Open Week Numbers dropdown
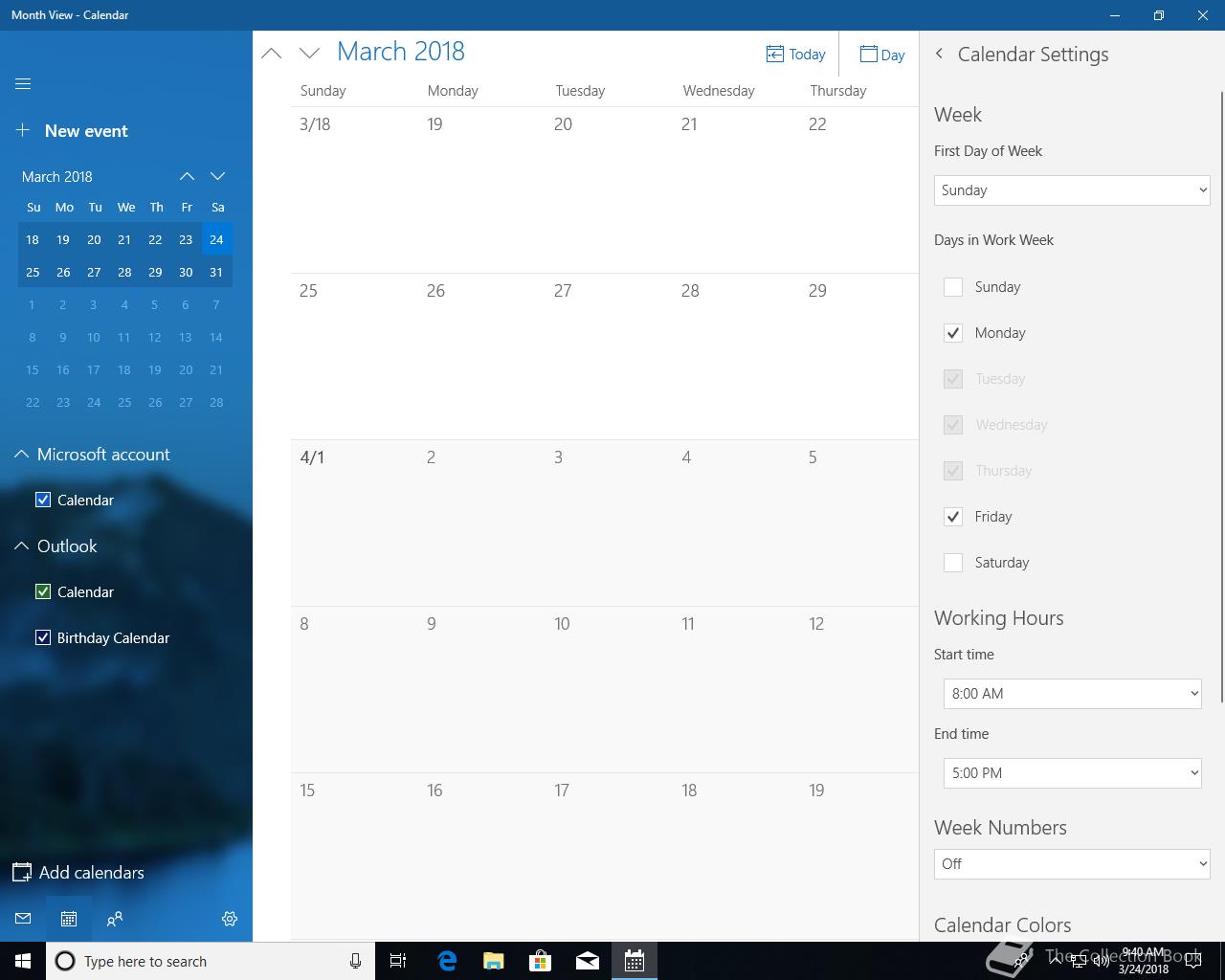 click(x=1072, y=864)
